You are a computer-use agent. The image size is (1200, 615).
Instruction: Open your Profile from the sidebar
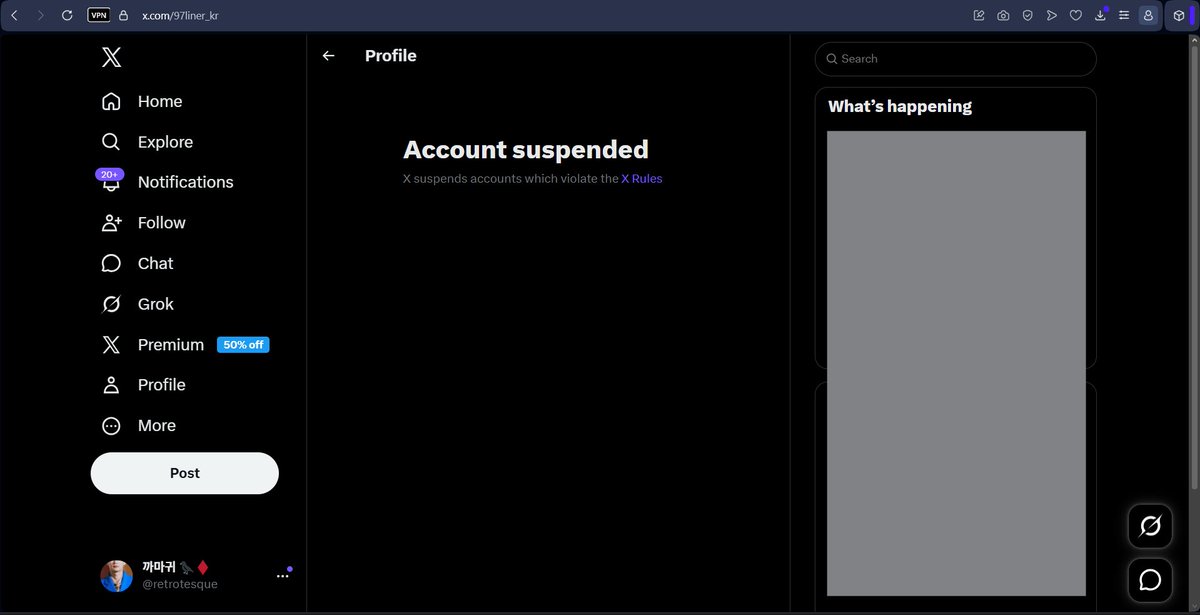144,385
